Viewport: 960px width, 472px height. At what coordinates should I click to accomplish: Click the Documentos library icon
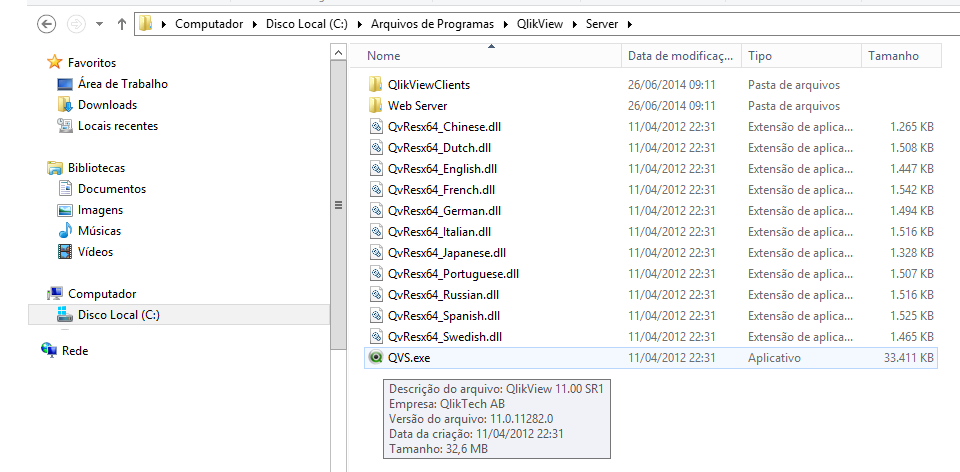click(x=65, y=189)
